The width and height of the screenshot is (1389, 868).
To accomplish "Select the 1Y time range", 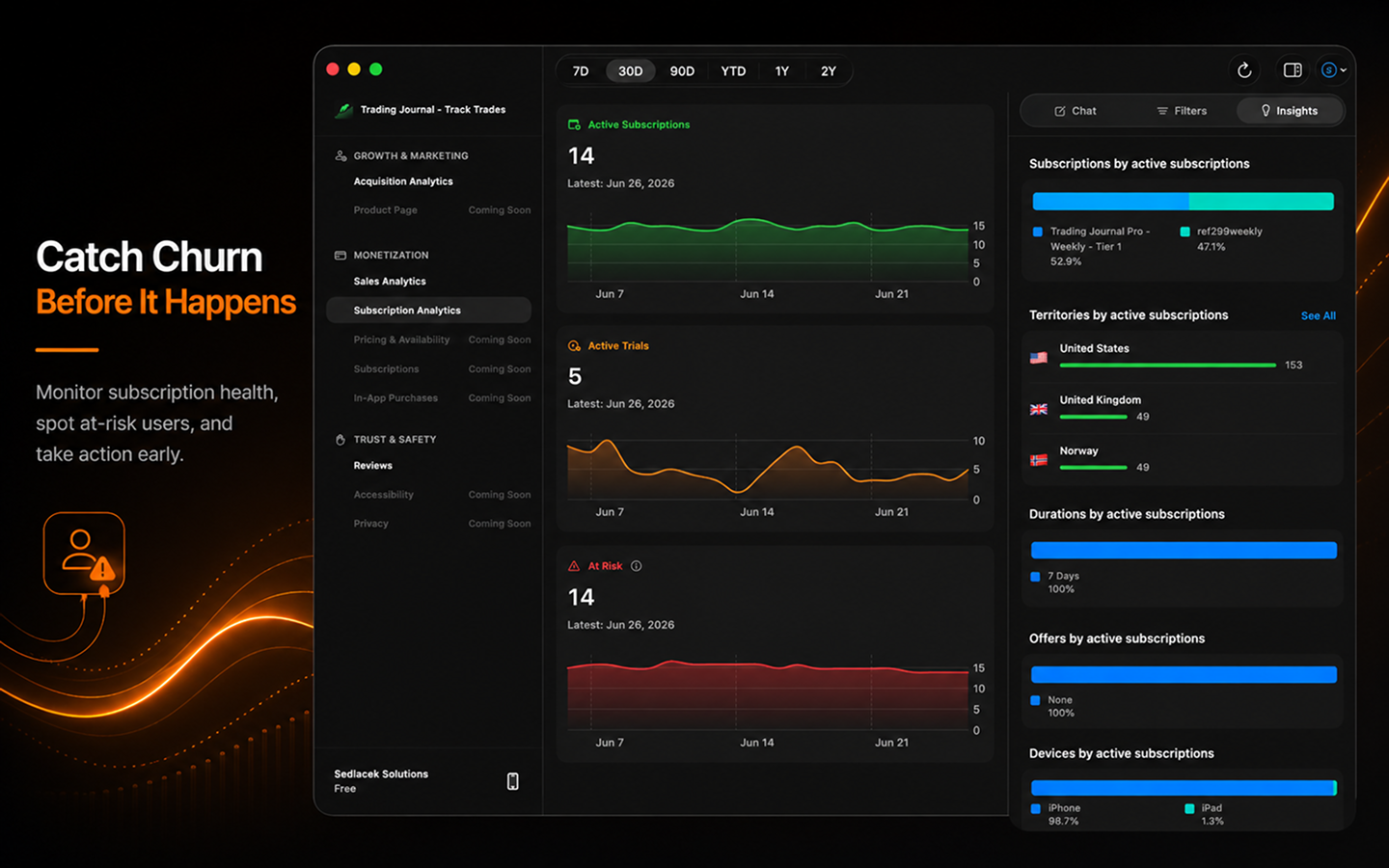I will pos(782,71).
